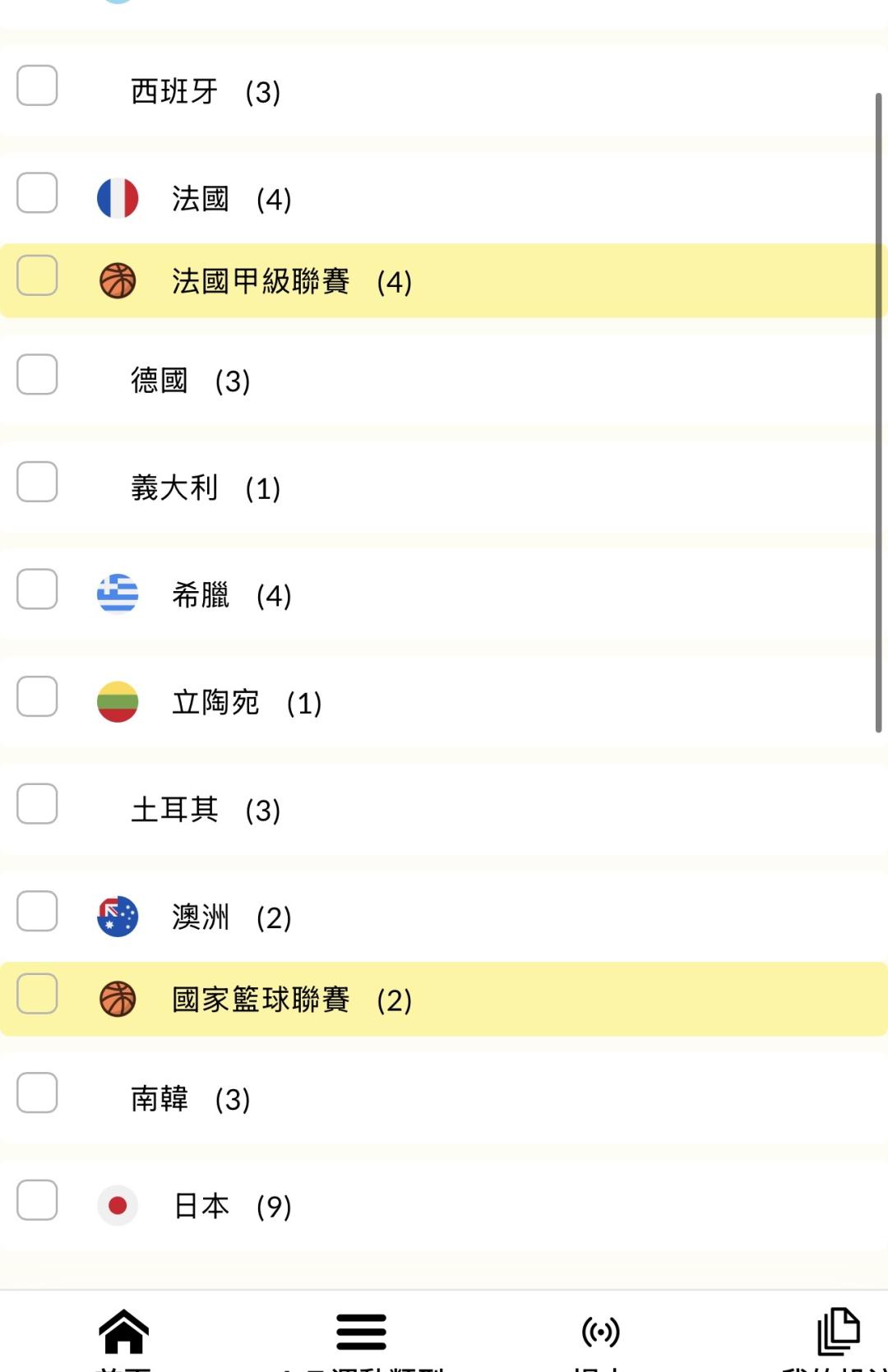This screenshot has width=888, height=1372.
Task: Expand the 南韓 (3) country row
Action: 190,1099
